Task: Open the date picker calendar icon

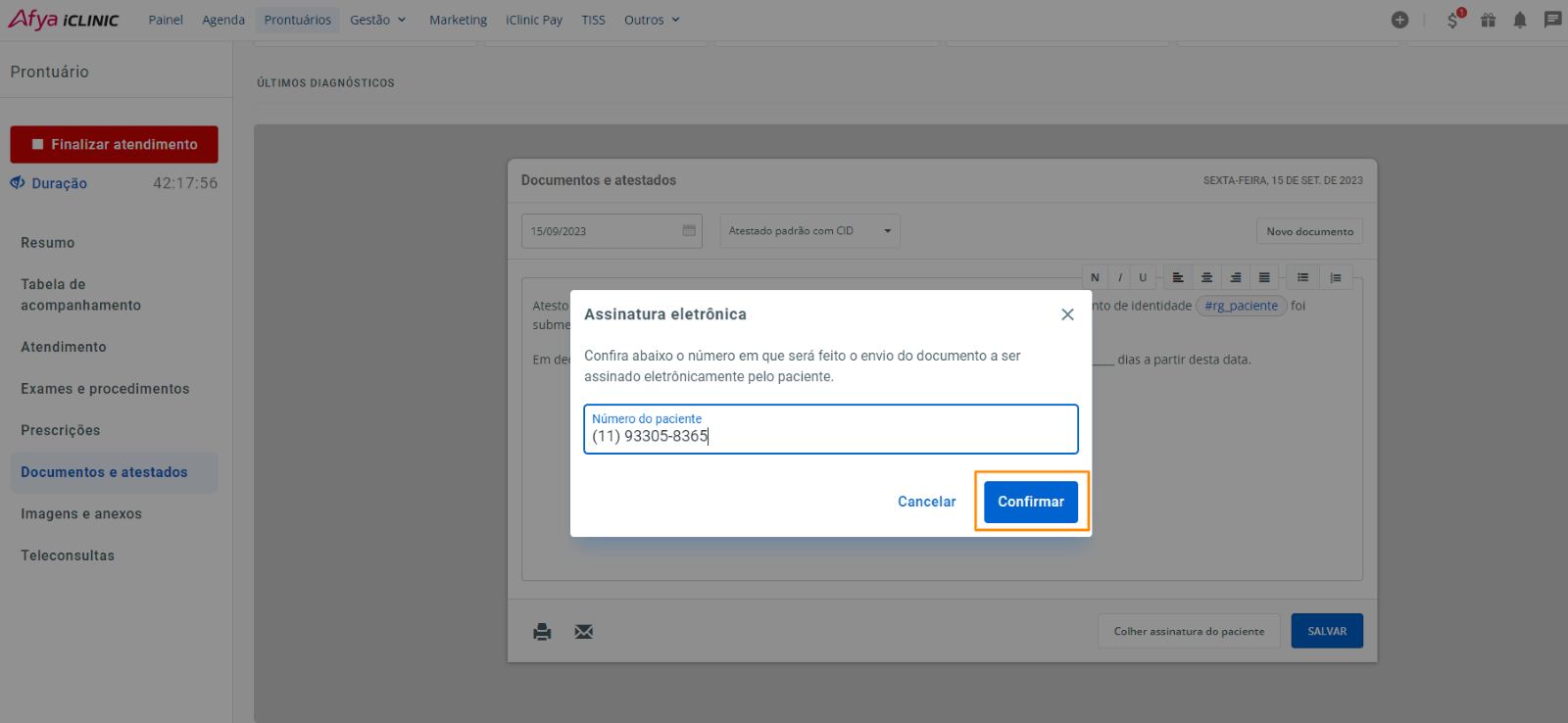Action: coord(689,231)
